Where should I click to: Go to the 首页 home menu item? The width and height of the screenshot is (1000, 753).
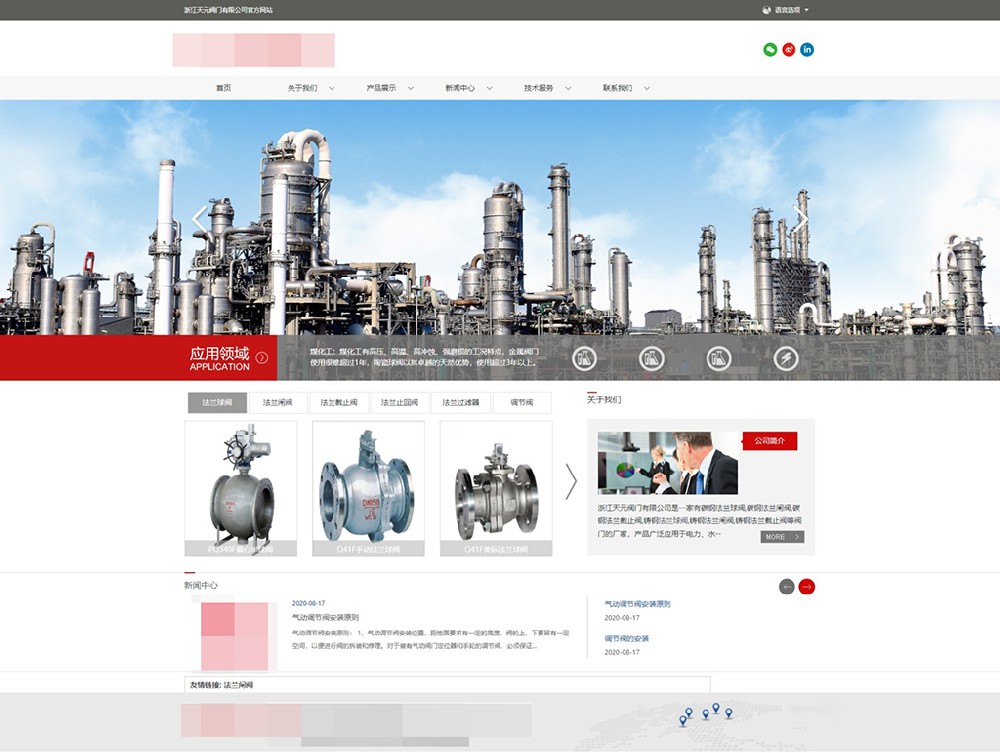223,88
